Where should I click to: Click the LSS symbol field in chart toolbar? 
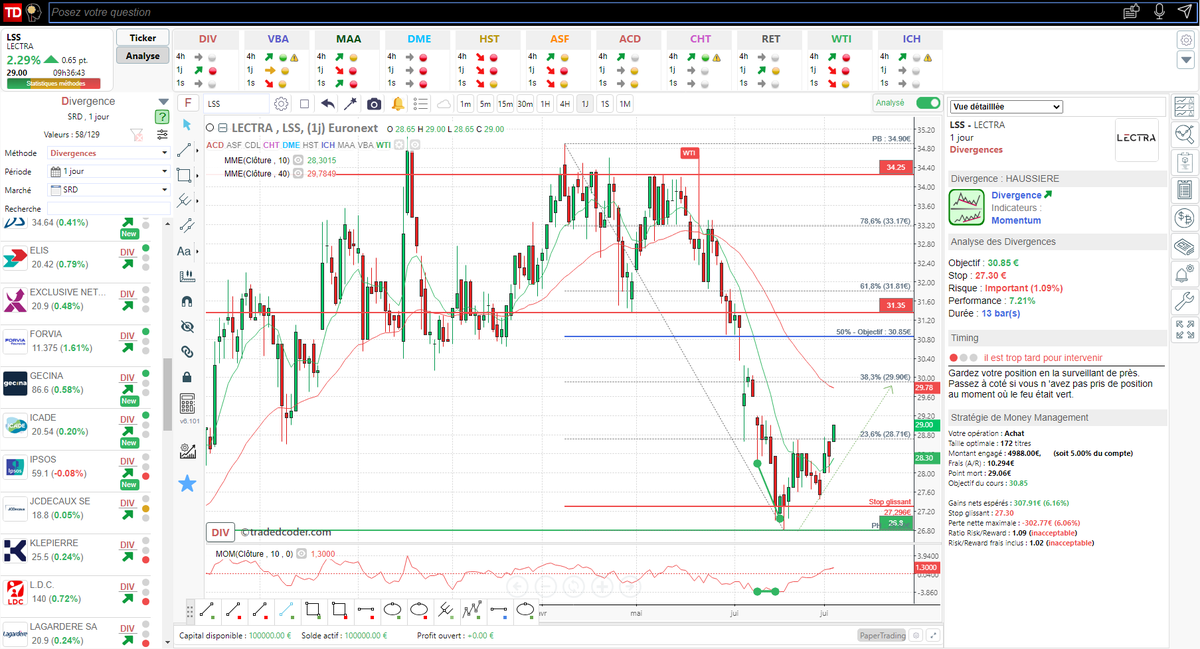235,103
